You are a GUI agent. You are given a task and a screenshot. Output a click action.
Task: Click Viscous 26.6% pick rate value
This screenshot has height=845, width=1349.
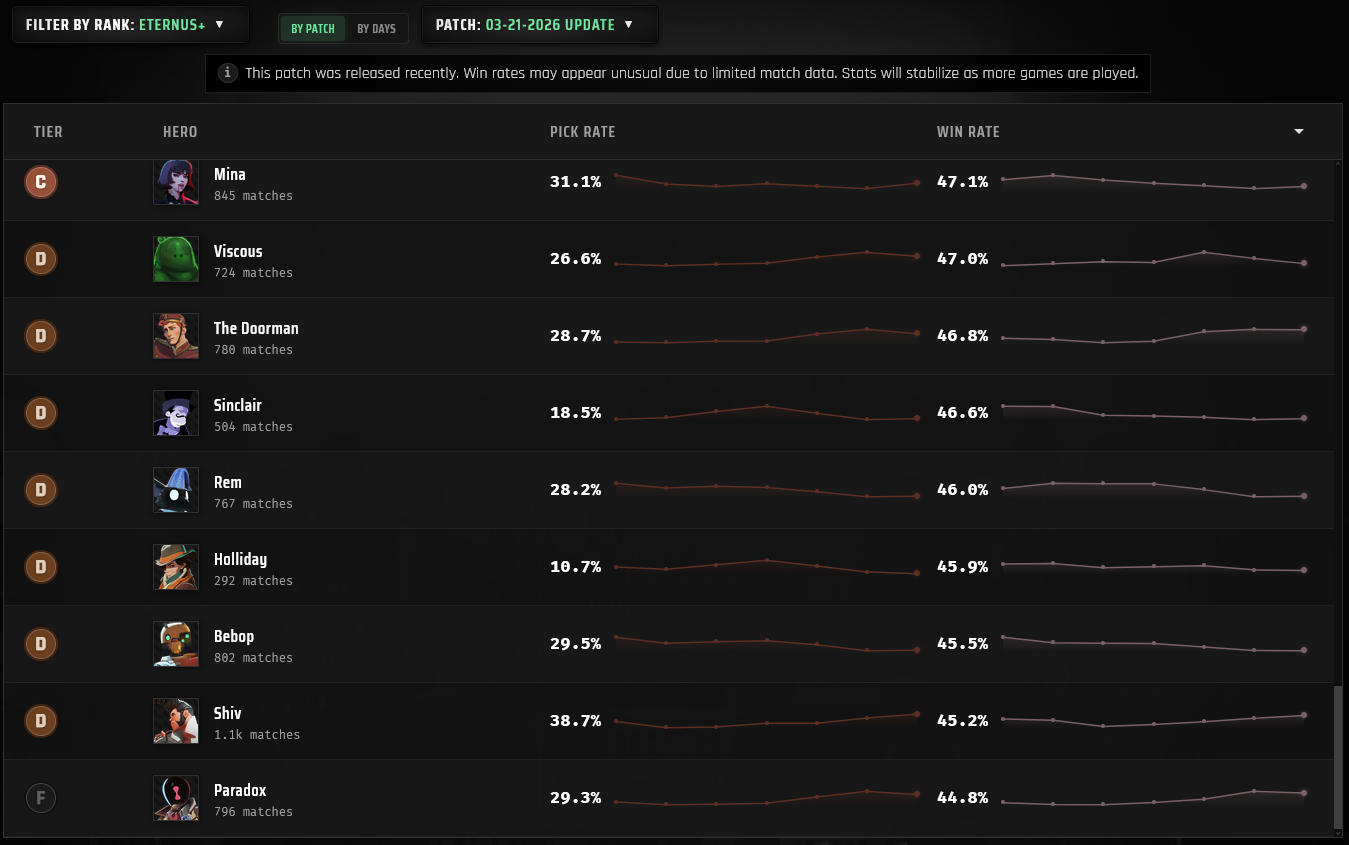click(x=576, y=259)
